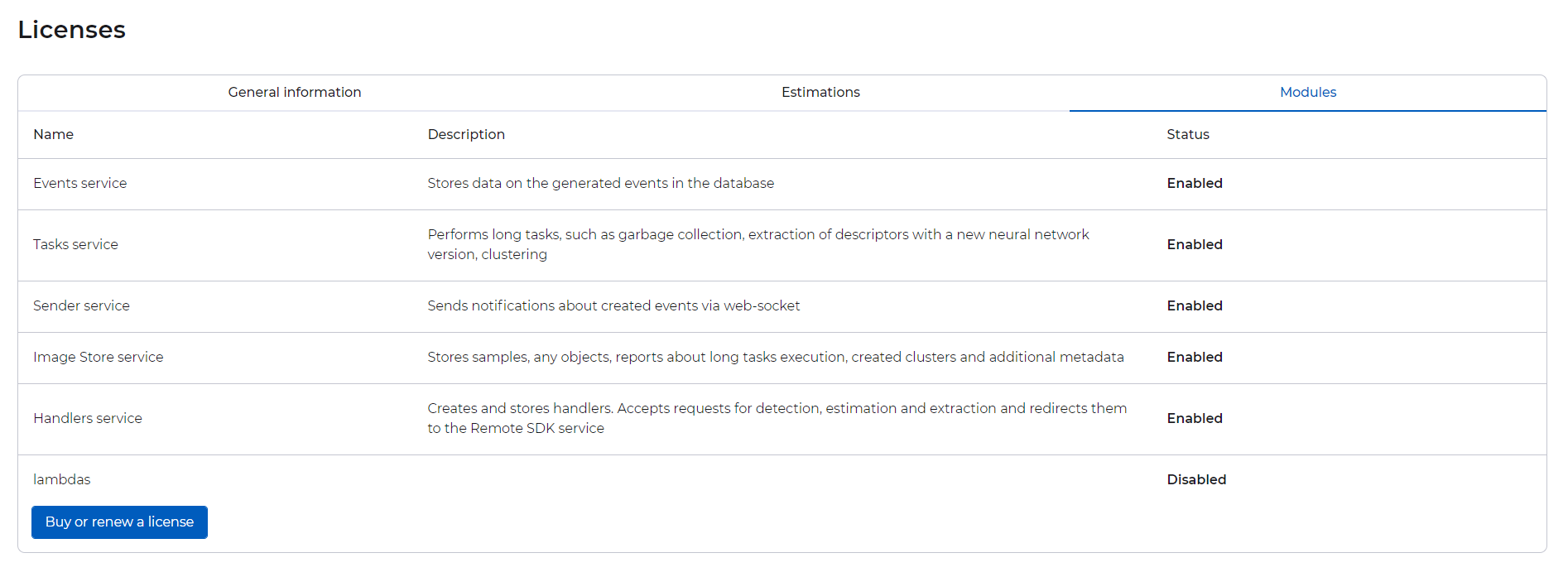Click the Licenses page heading
Screen dimensions: 1568x577
(x=72, y=30)
